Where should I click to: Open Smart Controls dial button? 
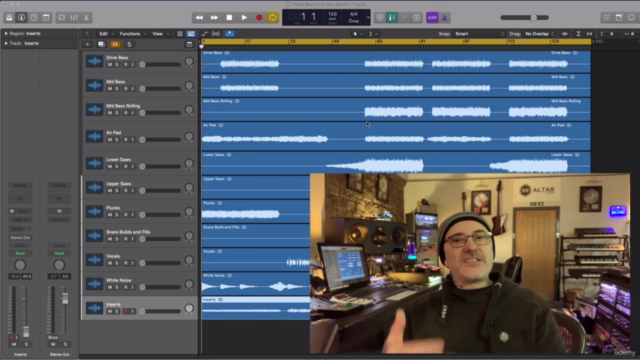62,18
